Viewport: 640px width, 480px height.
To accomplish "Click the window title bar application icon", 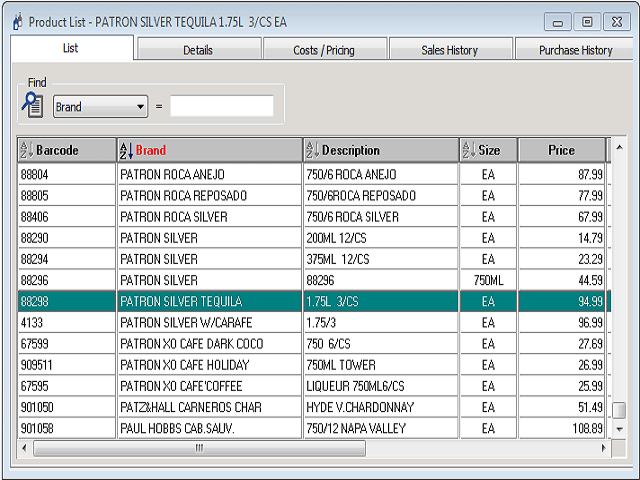I will pos(17,21).
